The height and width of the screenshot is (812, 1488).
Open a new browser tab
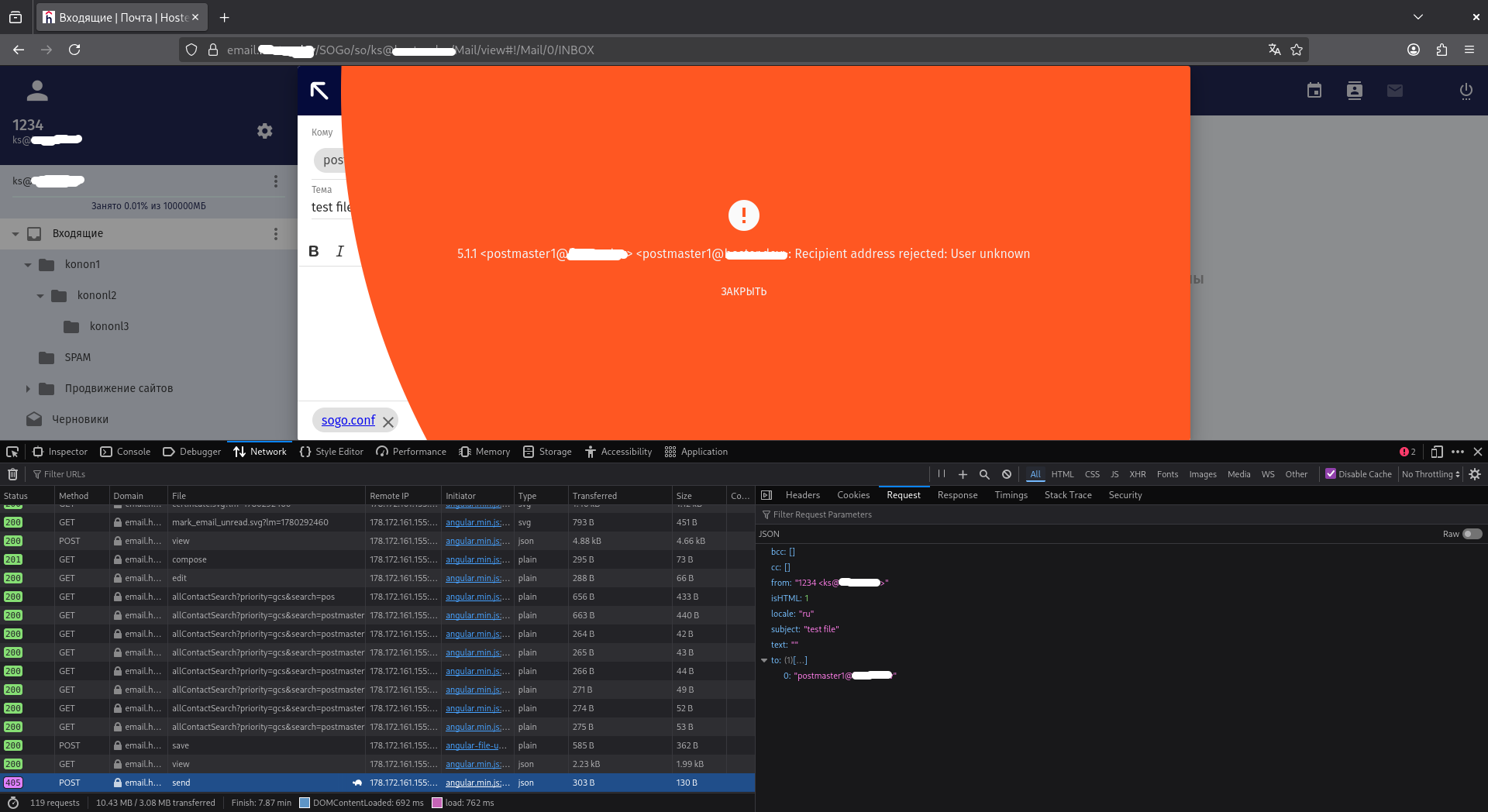coord(224,17)
